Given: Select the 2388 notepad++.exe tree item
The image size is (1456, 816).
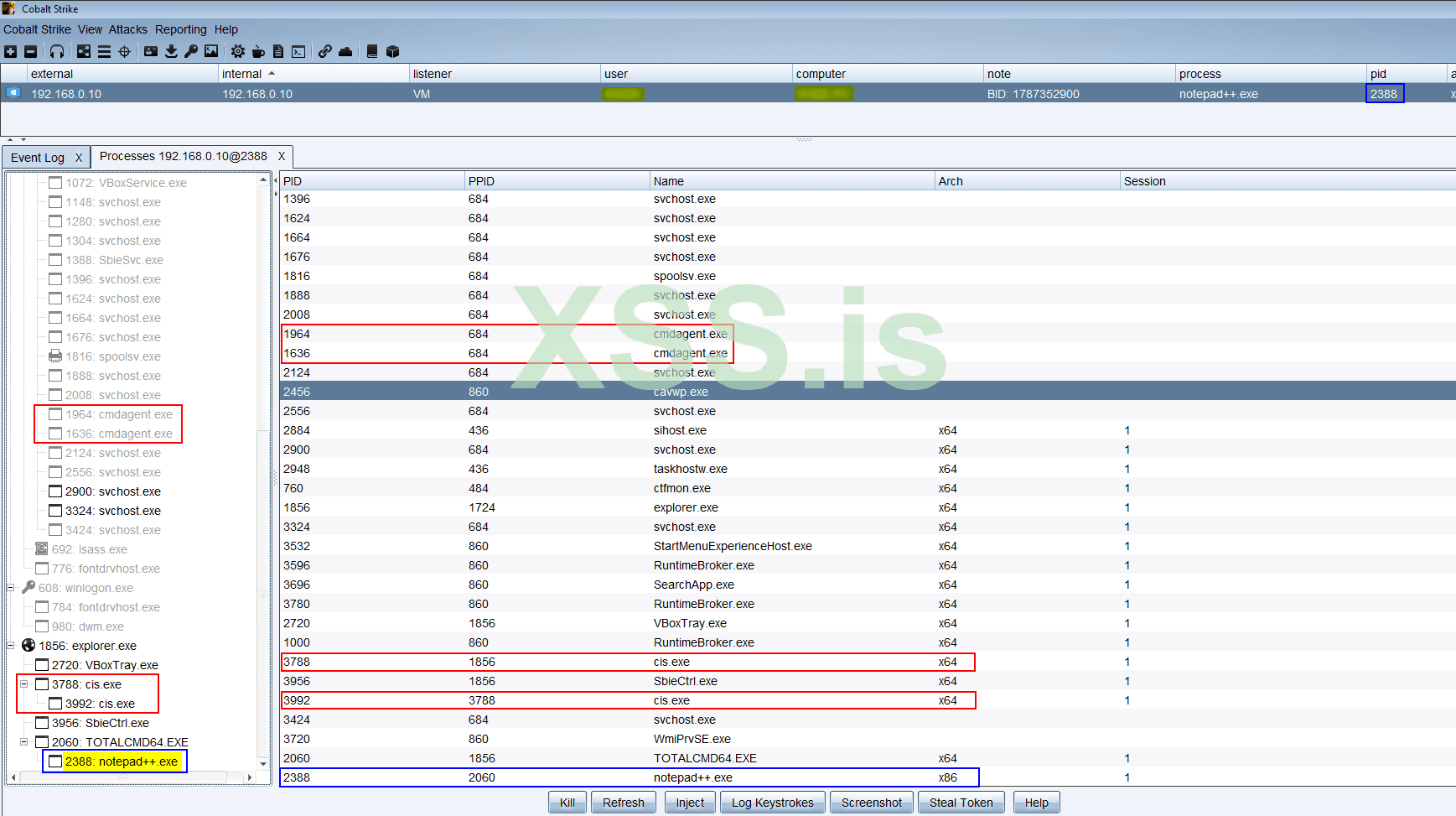Looking at the screenshot, I should 122,761.
